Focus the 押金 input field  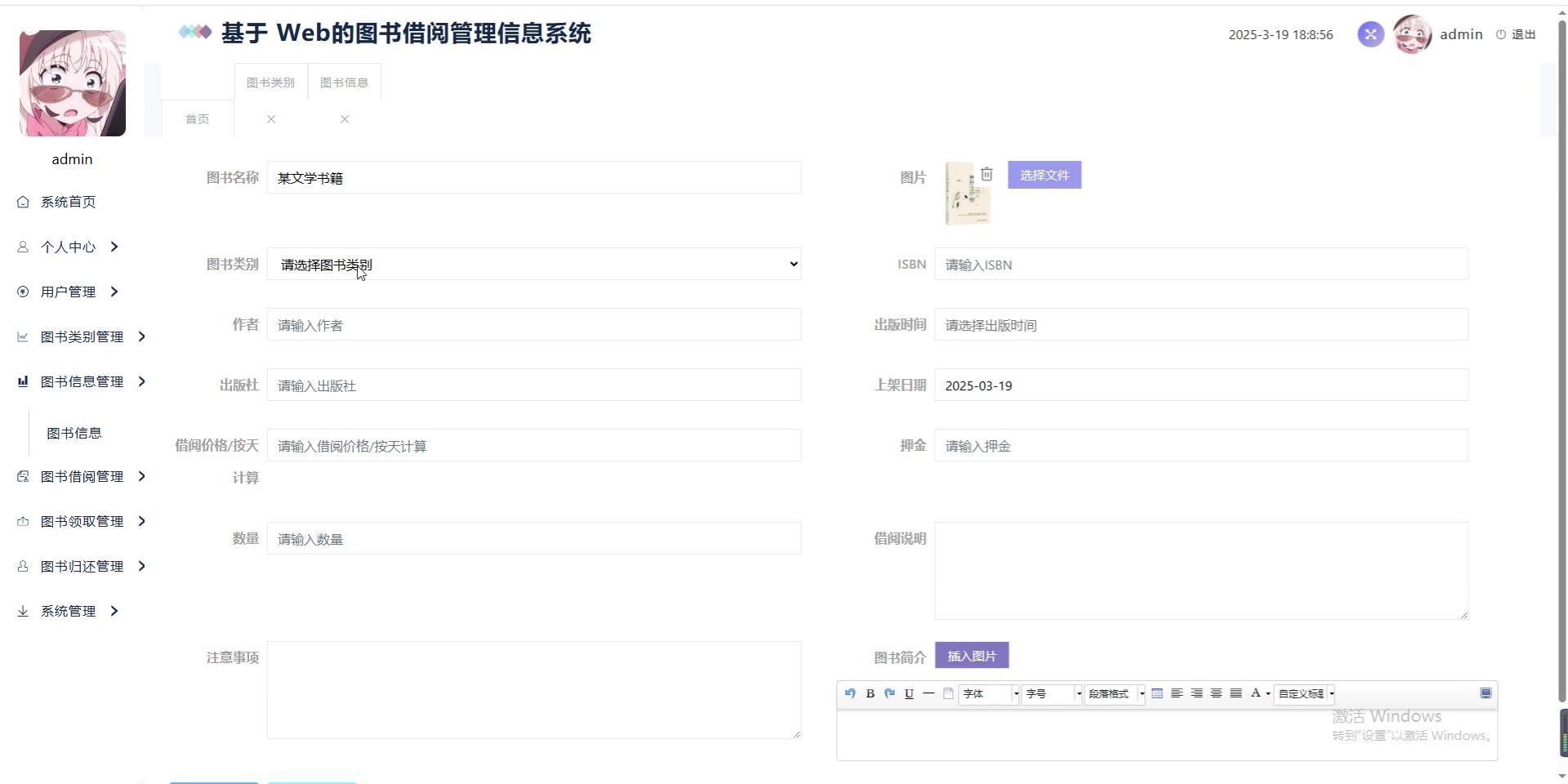tap(1201, 445)
